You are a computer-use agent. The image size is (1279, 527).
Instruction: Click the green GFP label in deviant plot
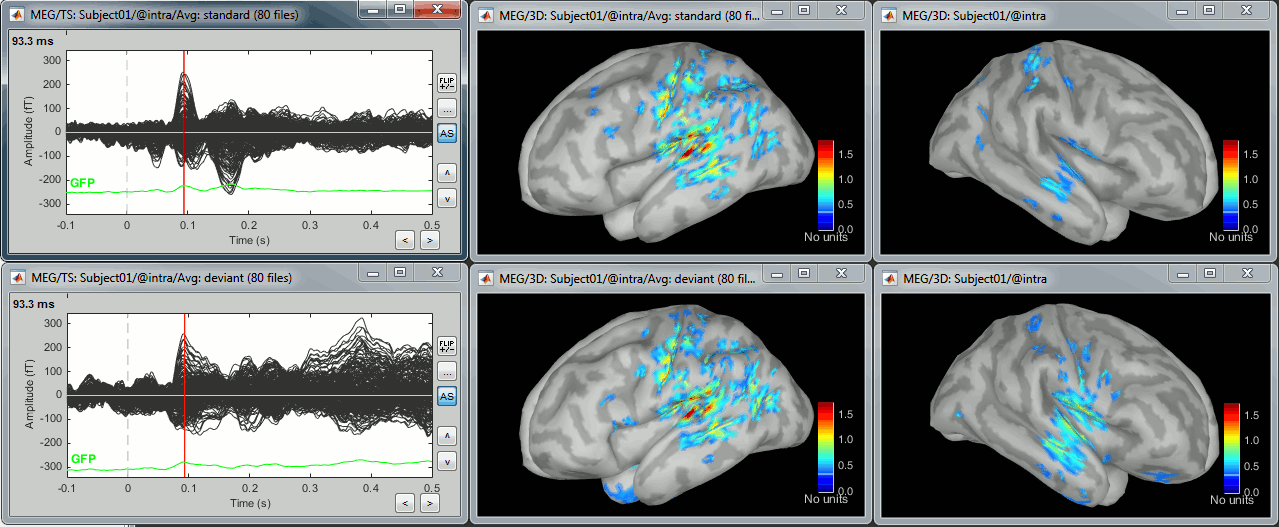[x=83, y=459]
